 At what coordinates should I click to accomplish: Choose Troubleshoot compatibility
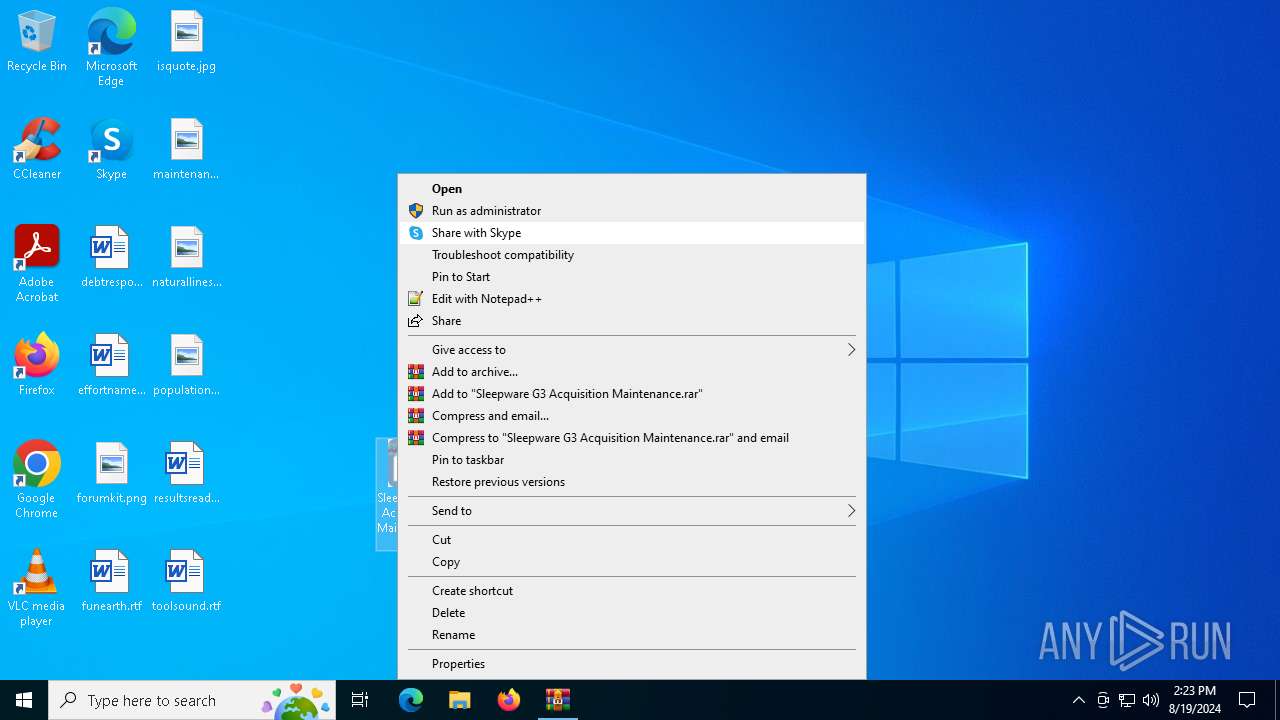click(x=632, y=255)
